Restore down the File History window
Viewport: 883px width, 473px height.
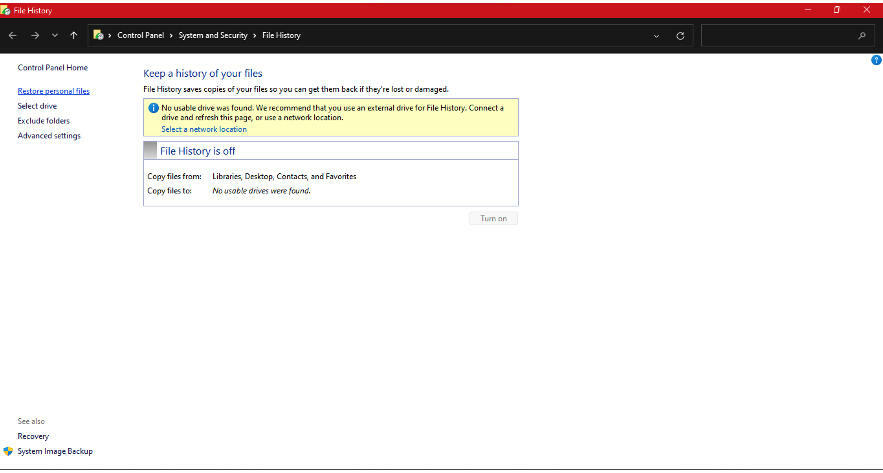tap(837, 10)
